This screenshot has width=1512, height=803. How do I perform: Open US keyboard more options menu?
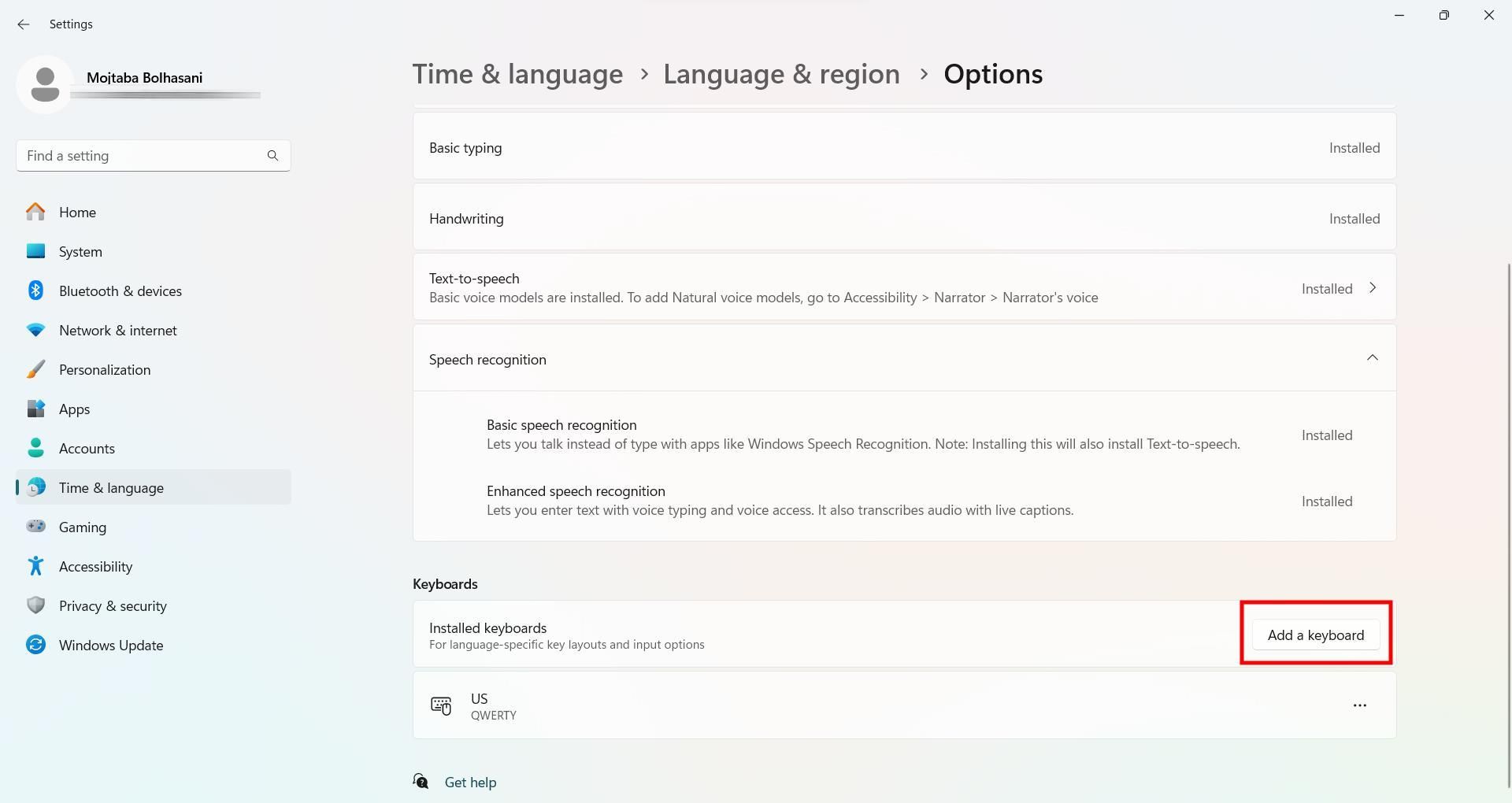tap(1359, 705)
